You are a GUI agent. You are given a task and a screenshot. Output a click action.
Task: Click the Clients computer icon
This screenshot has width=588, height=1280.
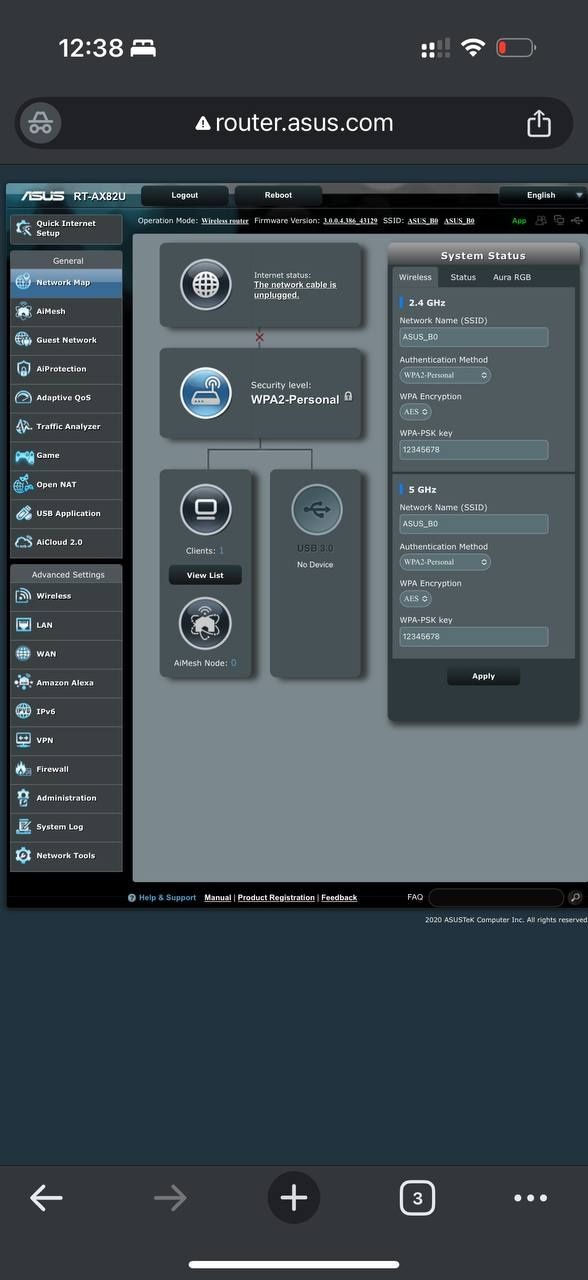click(x=206, y=511)
